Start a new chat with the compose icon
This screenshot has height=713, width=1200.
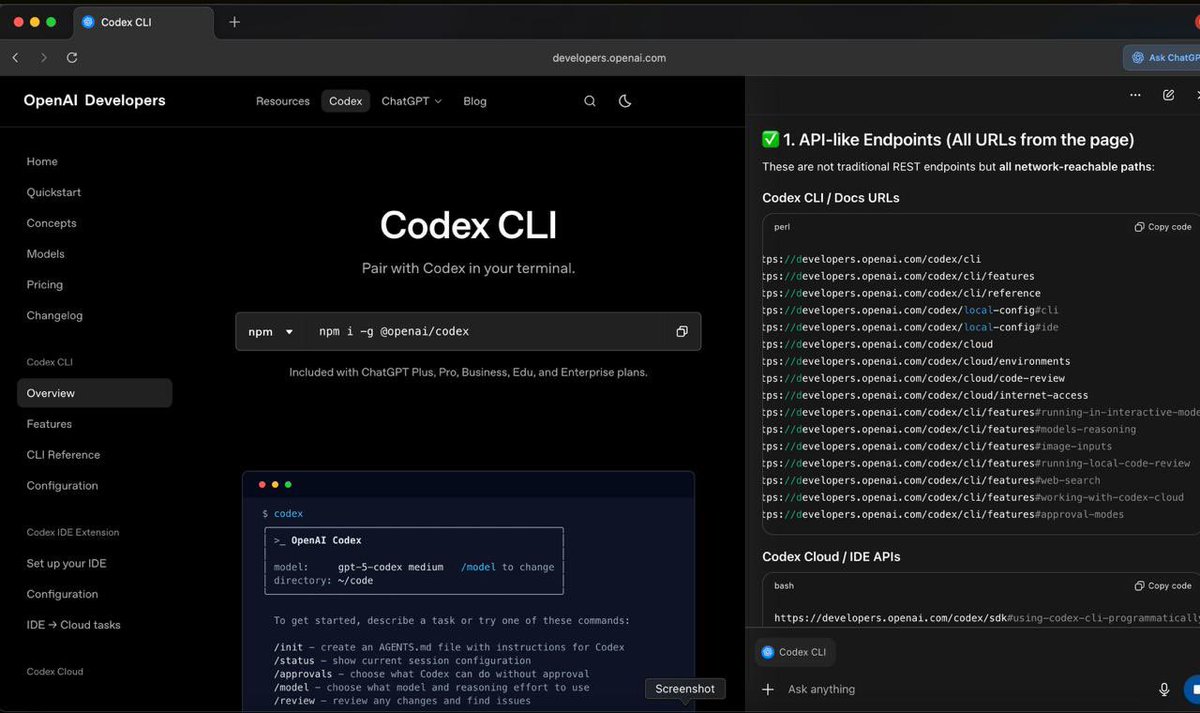[x=1168, y=94]
